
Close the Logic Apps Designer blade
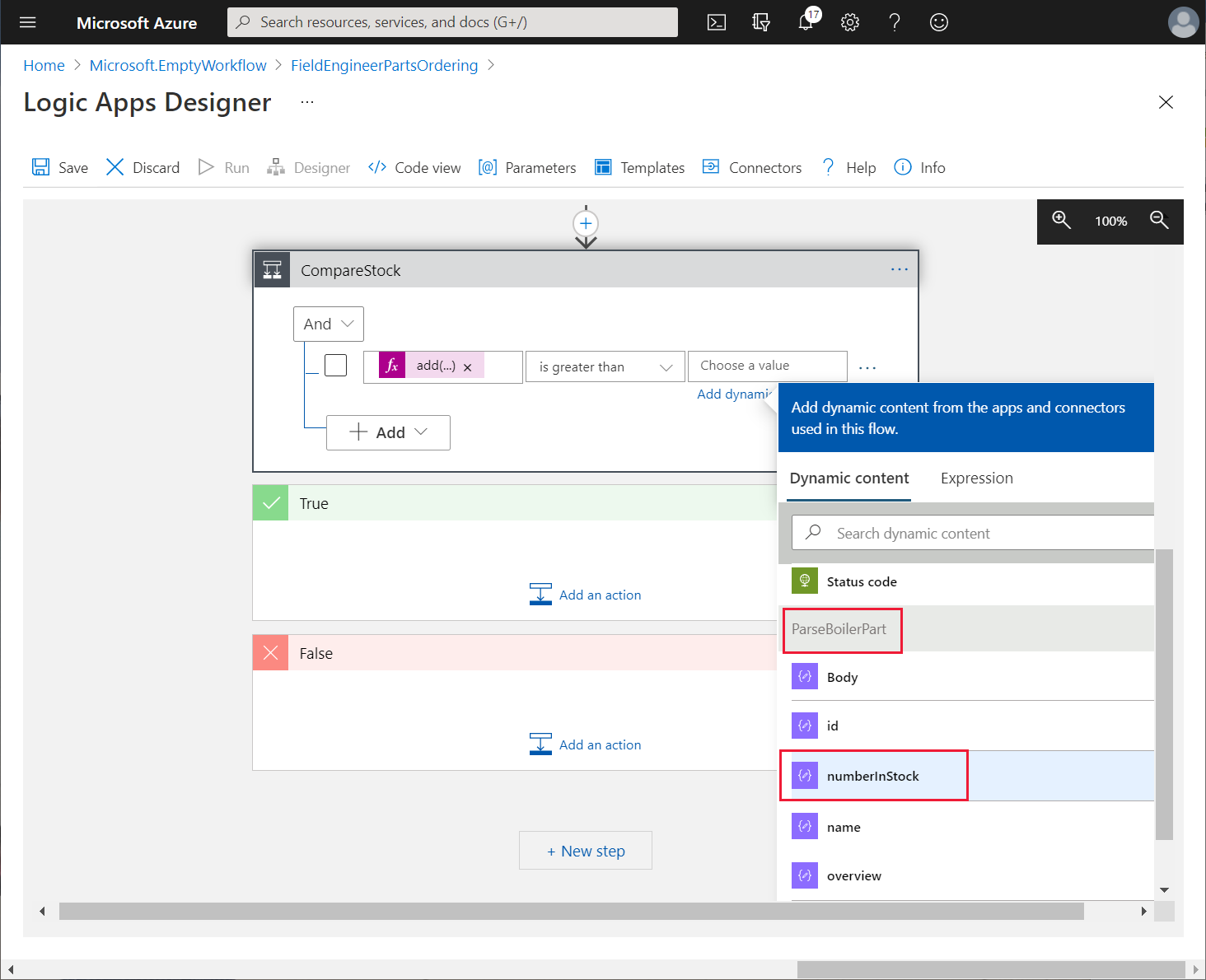[x=1166, y=102]
